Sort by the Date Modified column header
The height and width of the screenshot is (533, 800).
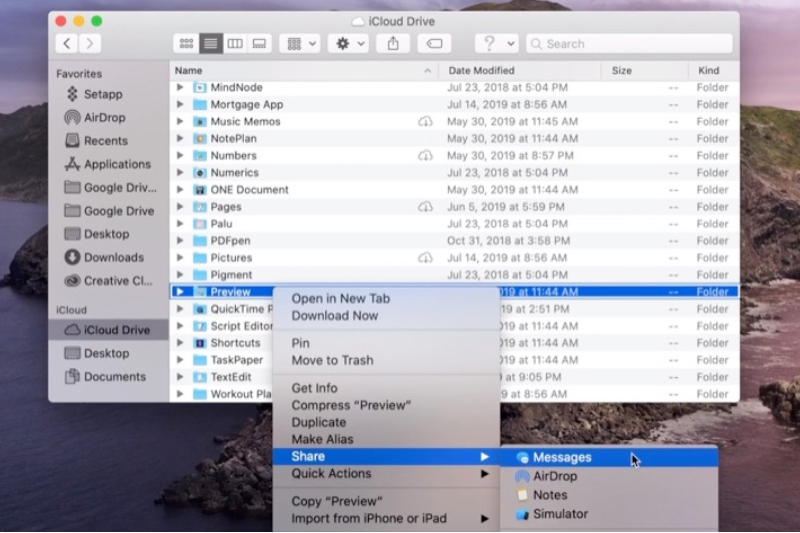pos(520,71)
